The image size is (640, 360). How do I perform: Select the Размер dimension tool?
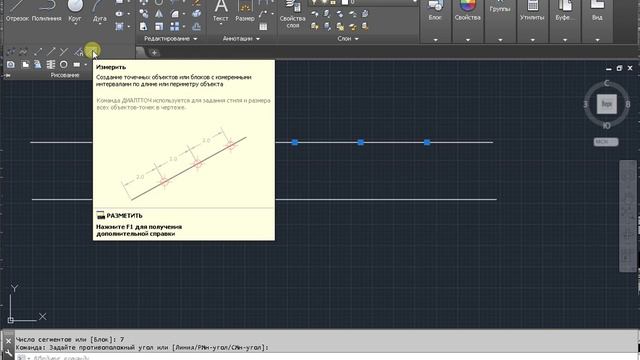pyautogui.click(x=245, y=11)
